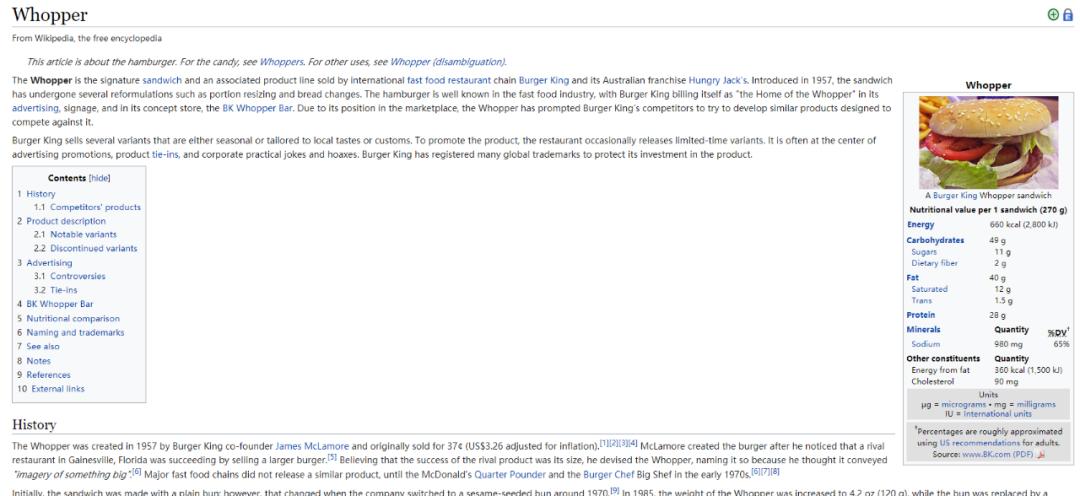The height and width of the screenshot is (496, 1080).
Task: Select the 660 kcal (2,800 kJ) energy value
Action: pos(1023,225)
